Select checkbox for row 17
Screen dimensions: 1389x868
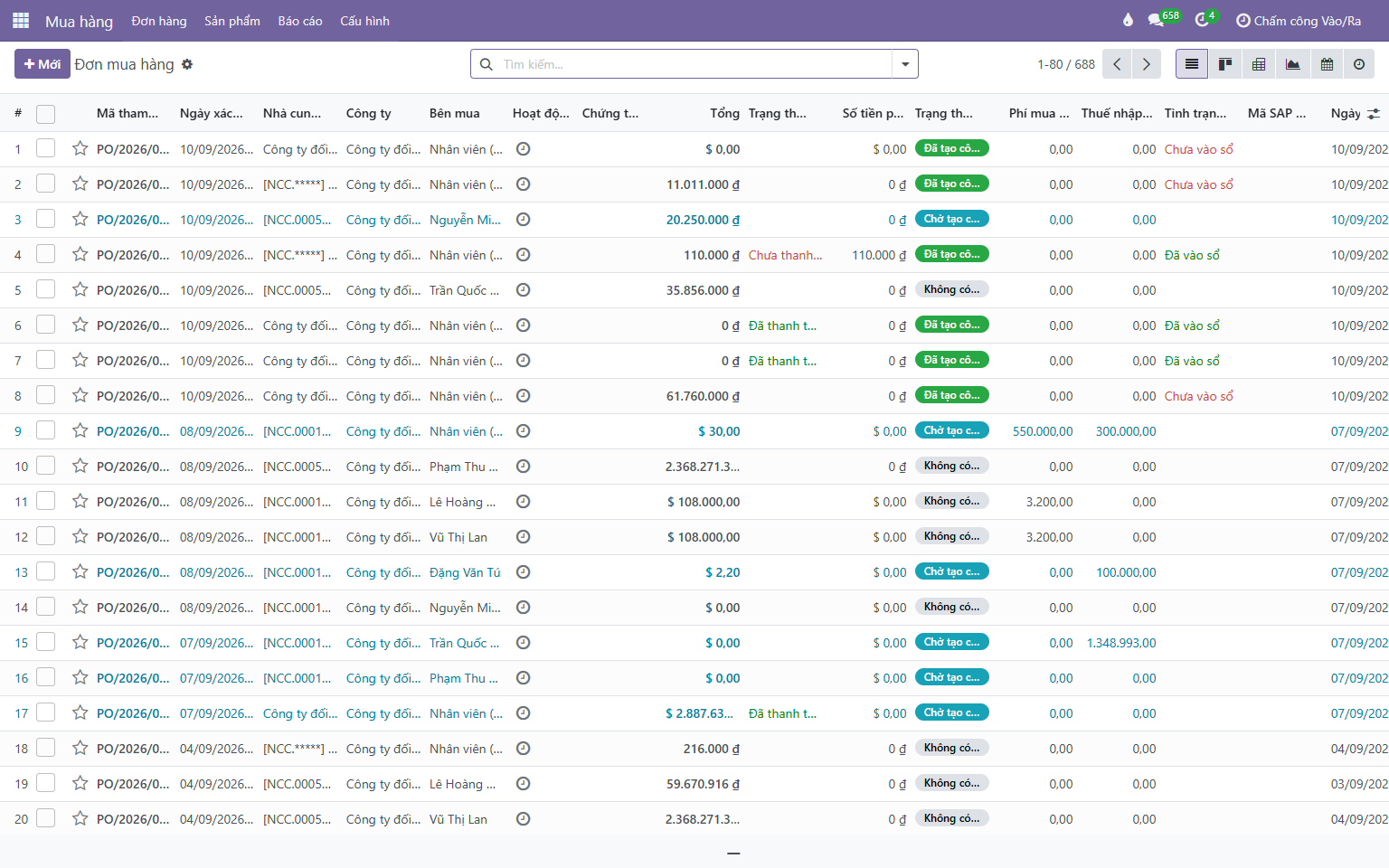click(46, 713)
